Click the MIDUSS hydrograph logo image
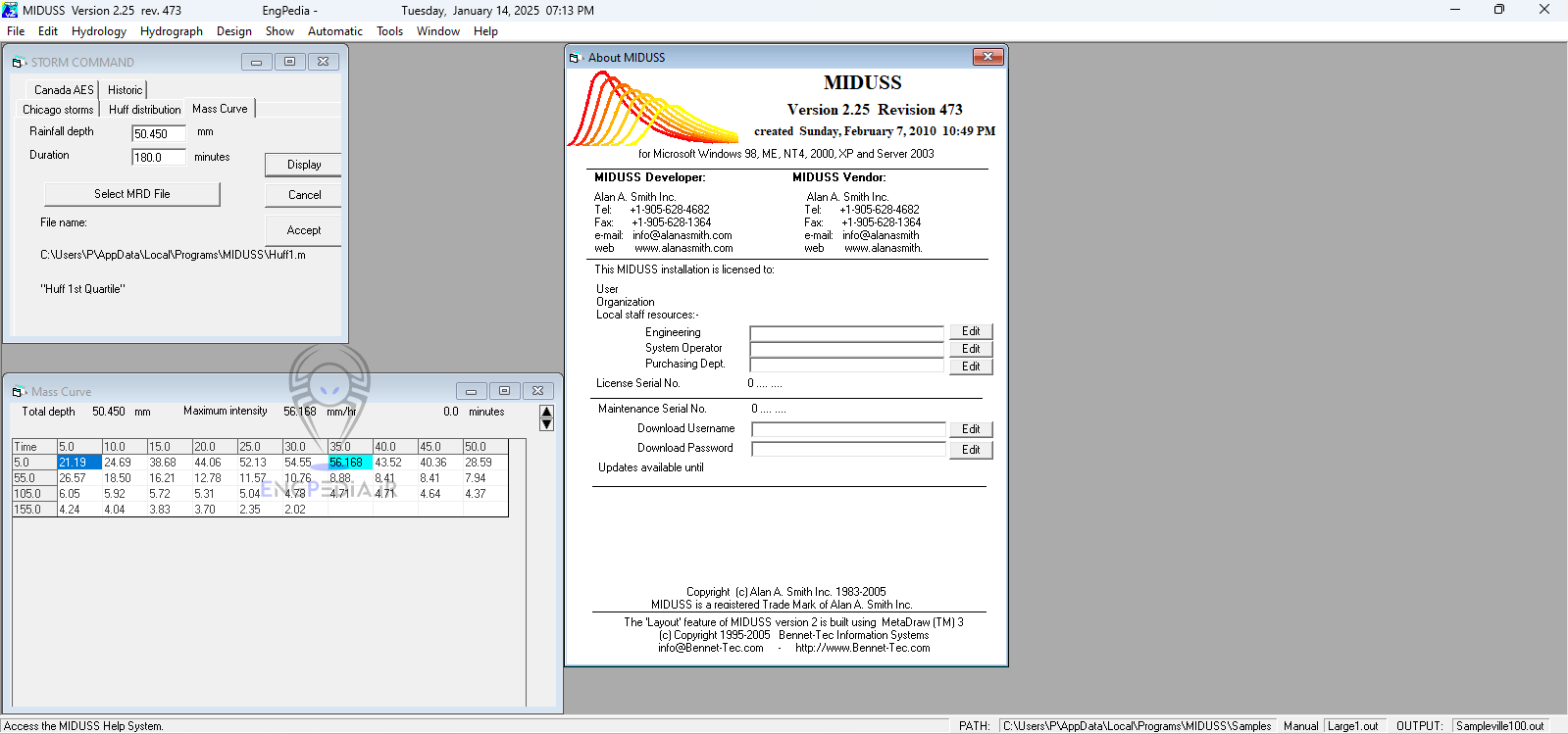 pyautogui.click(x=652, y=110)
